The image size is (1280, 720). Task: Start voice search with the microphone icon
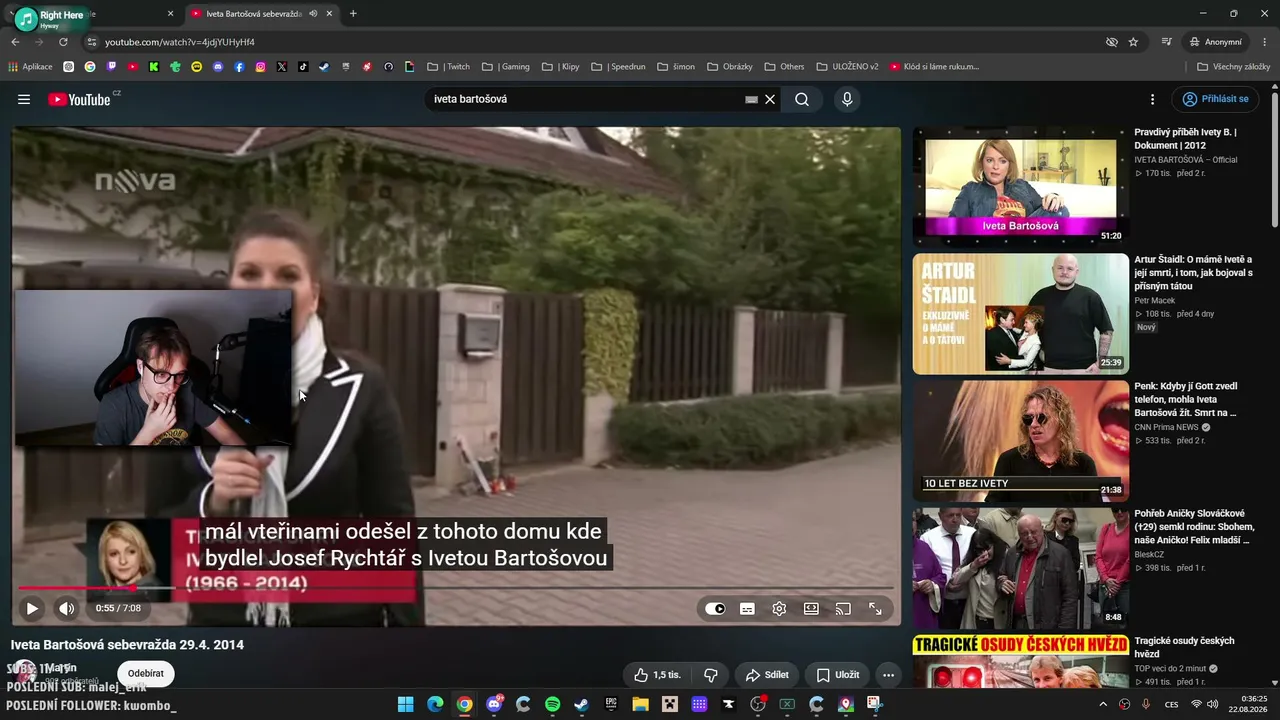tap(847, 99)
